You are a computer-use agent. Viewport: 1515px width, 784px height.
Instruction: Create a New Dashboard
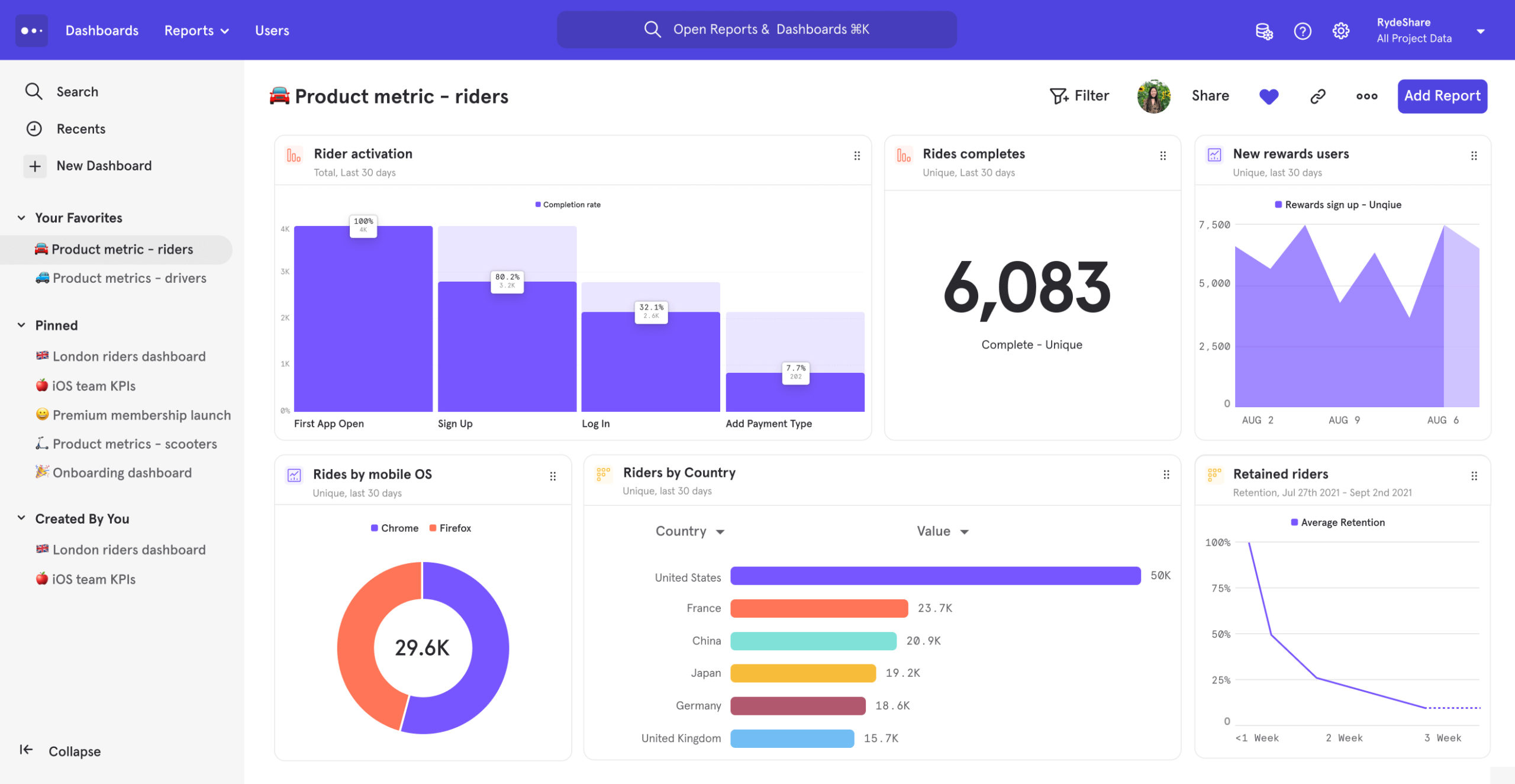click(x=104, y=166)
